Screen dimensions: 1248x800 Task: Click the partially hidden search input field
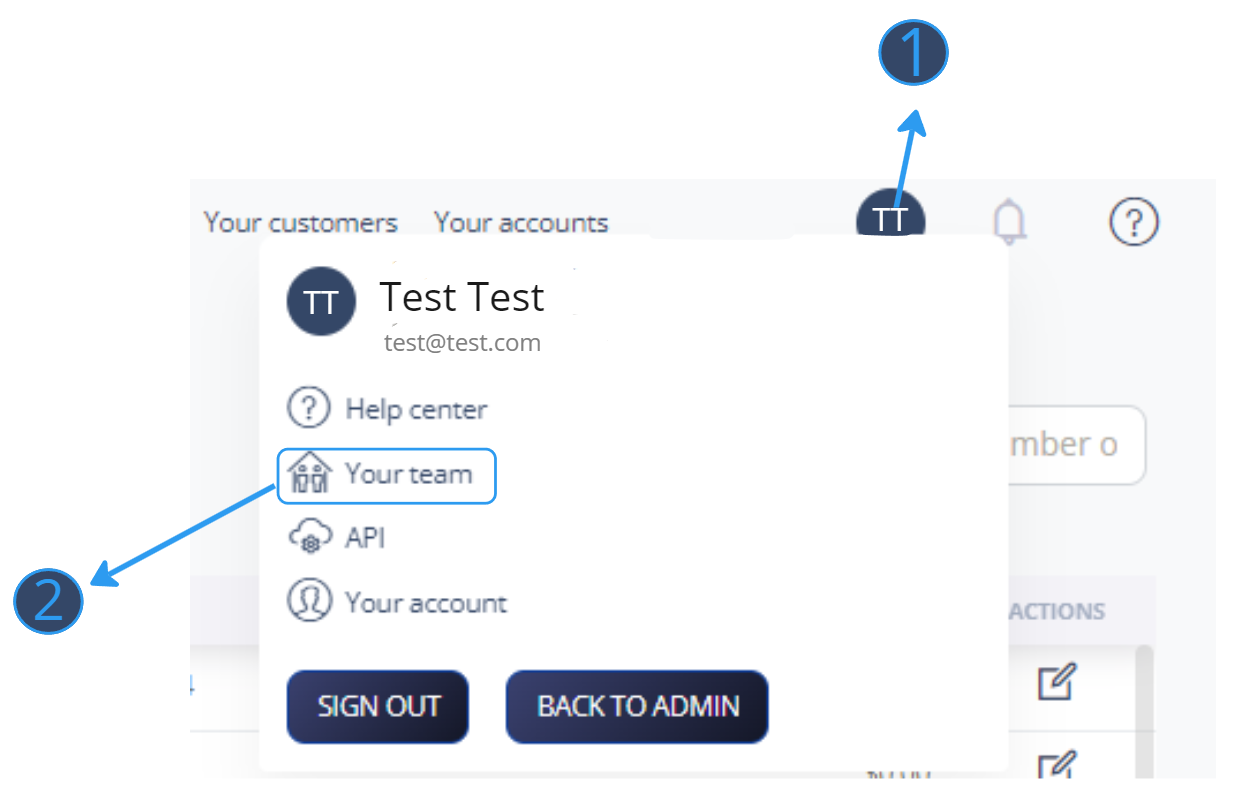point(1076,445)
